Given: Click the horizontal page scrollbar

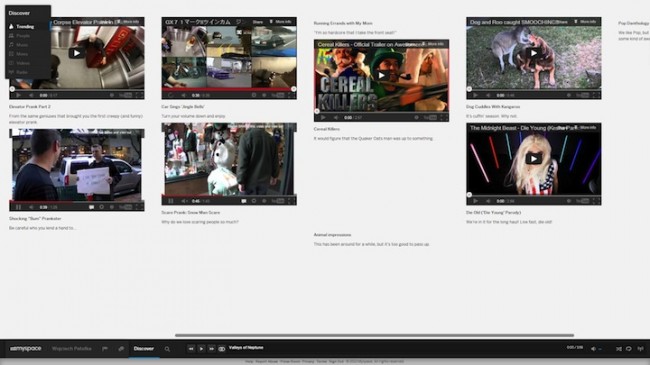Looking at the screenshot, I should point(374,335).
